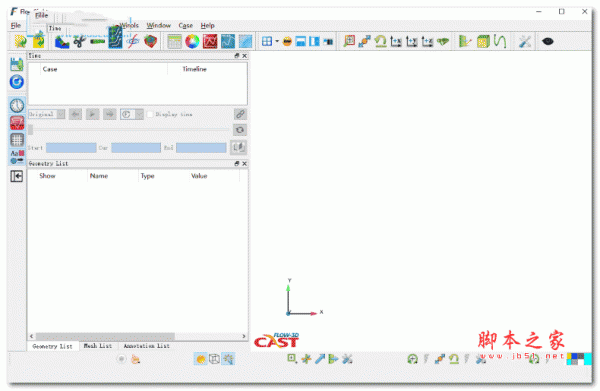Click the green gem icon in top toolbar
Image resolution: width=600 pixels, height=391 pixels.
click(443, 41)
